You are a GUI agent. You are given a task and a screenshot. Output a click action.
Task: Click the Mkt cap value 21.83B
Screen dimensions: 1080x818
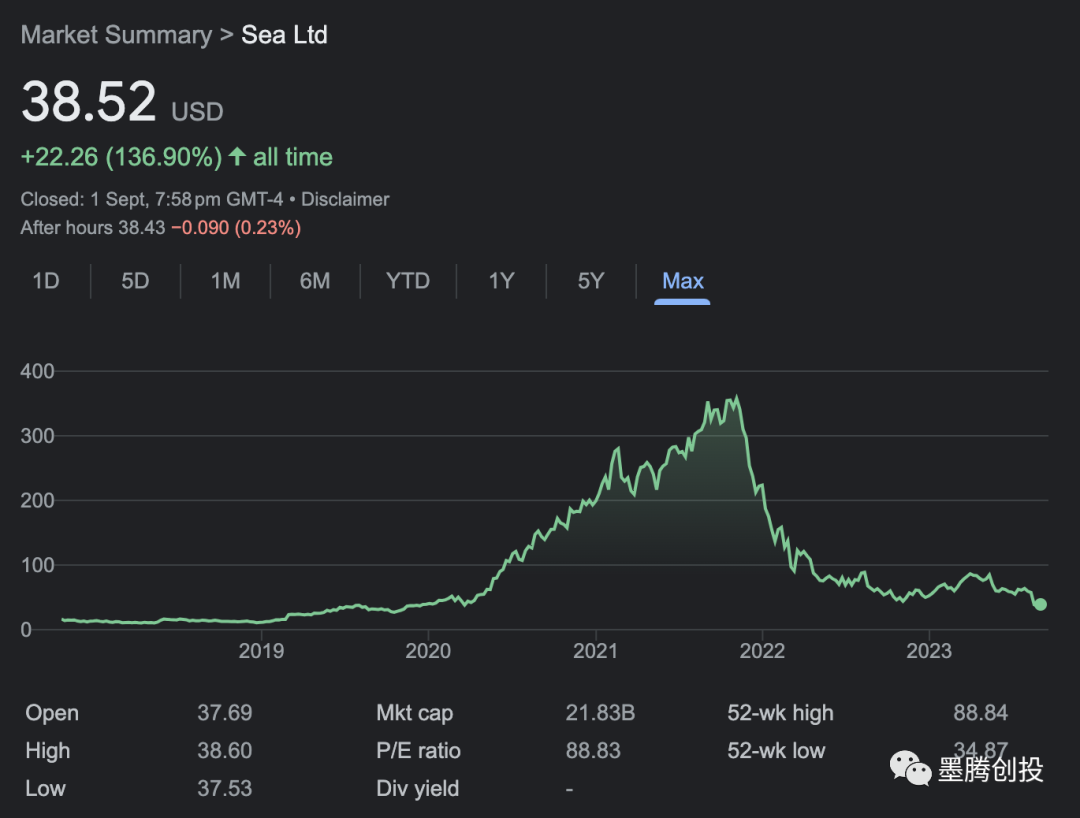(600, 713)
